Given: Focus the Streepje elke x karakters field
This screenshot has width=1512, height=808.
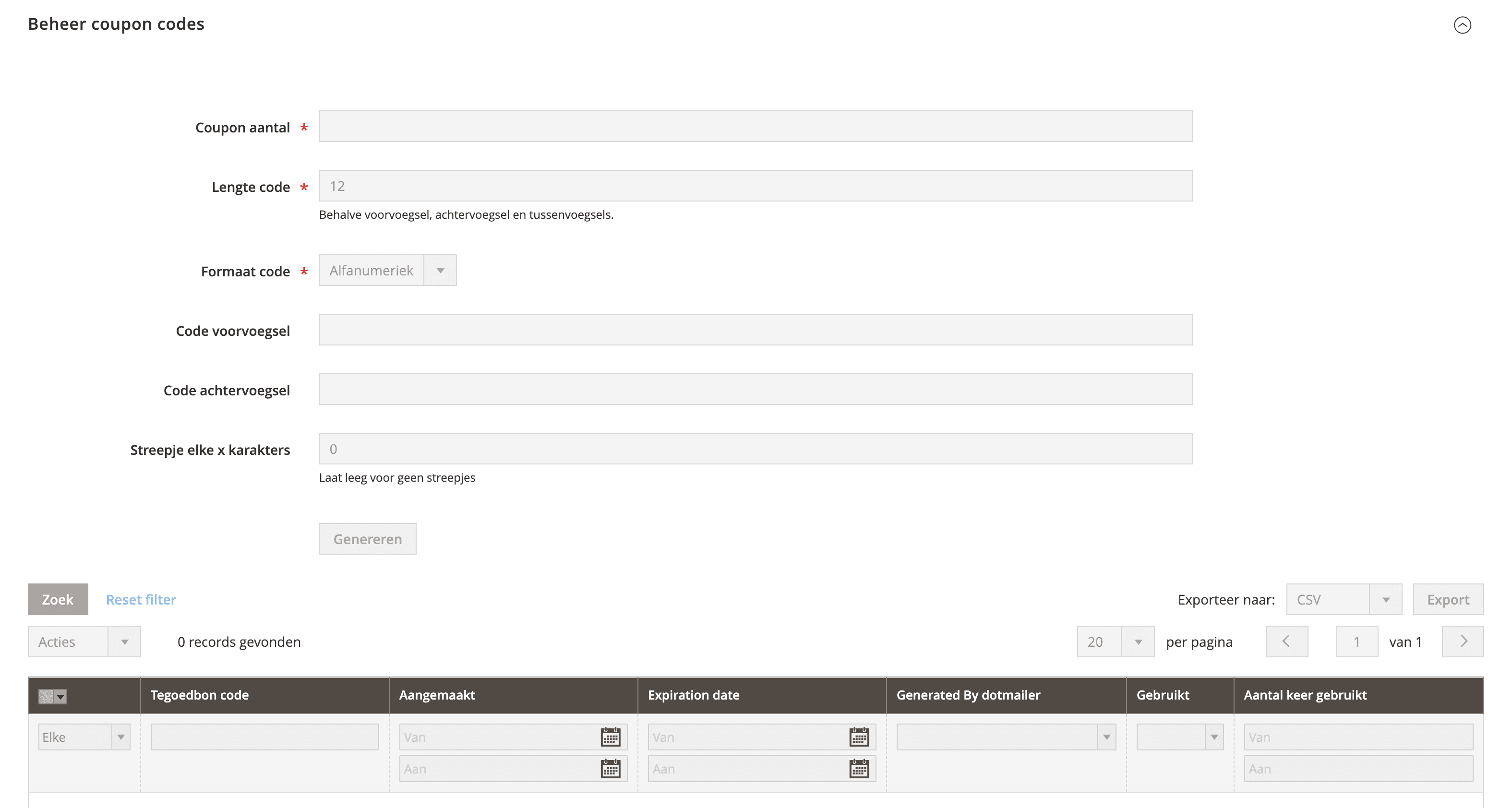Looking at the screenshot, I should pos(756,449).
